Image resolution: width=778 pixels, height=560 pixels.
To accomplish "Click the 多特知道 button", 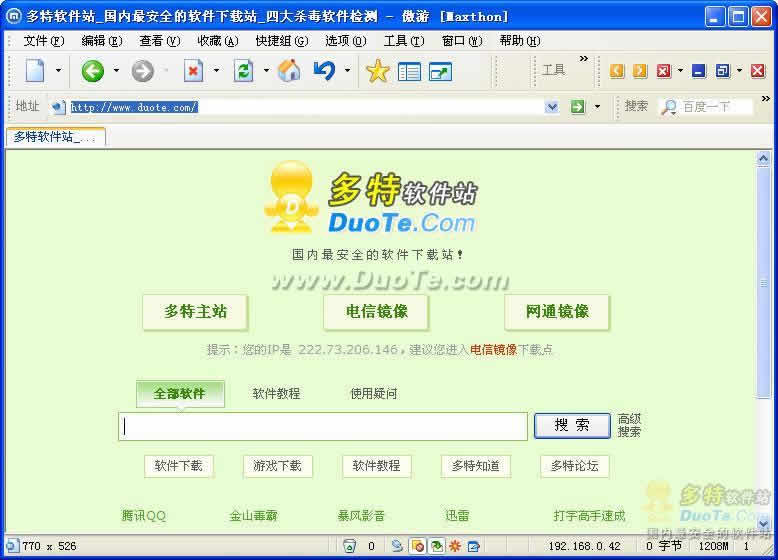I will [475, 466].
